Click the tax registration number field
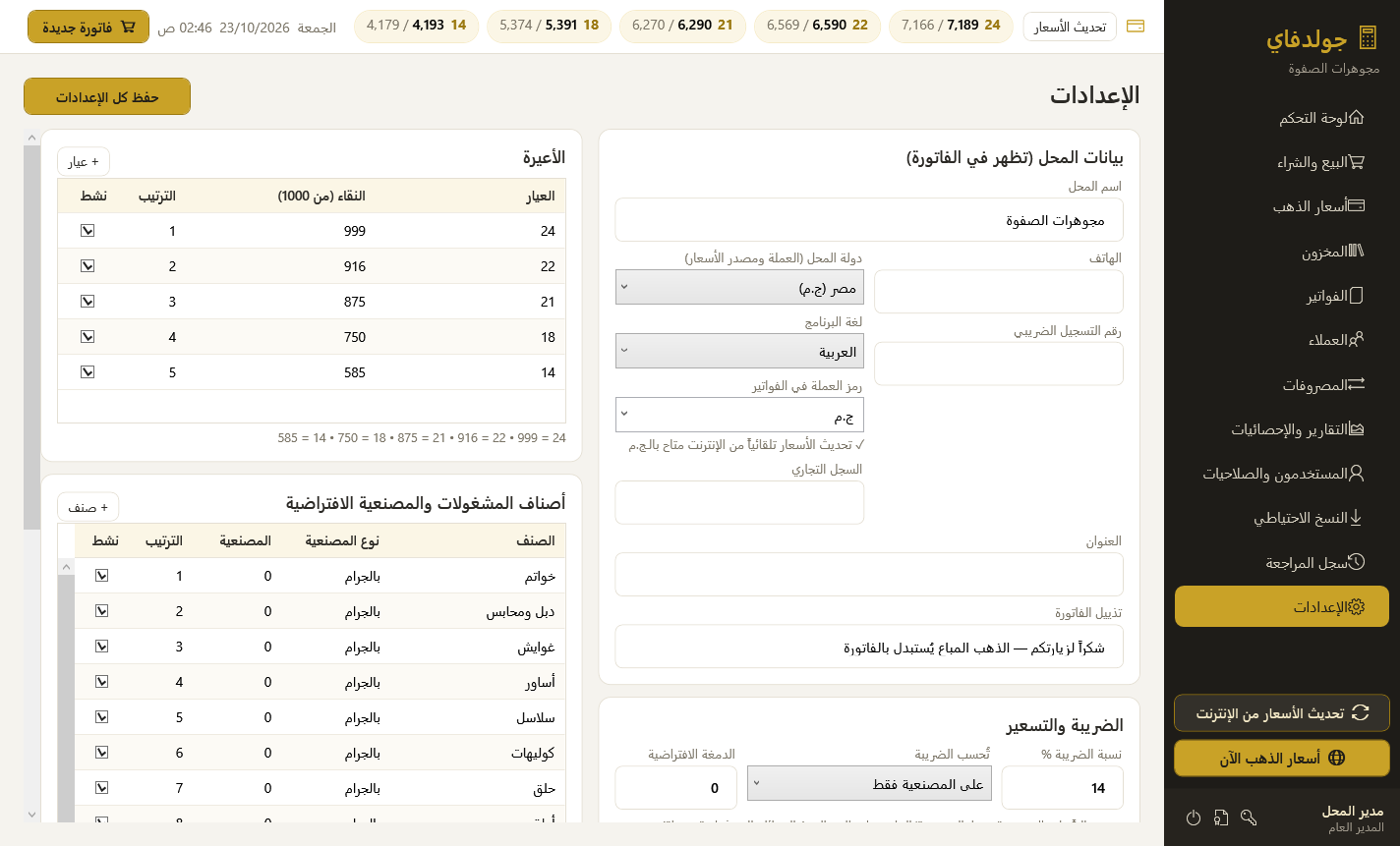 click(999, 364)
